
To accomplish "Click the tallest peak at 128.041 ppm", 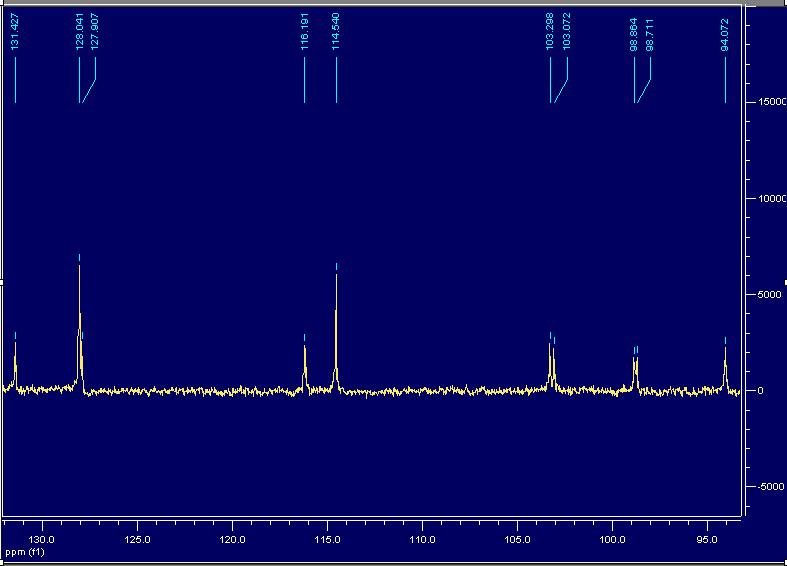I will [x=79, y=326].
